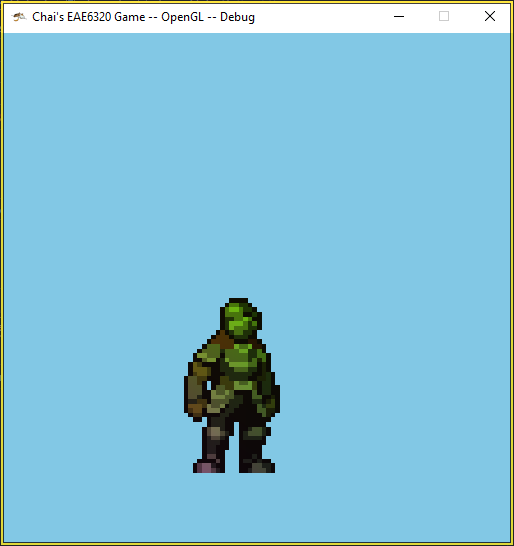Screen dimensions: 514x546
Task: Click the greyed-out maximize button
Action: click(444, 16)
